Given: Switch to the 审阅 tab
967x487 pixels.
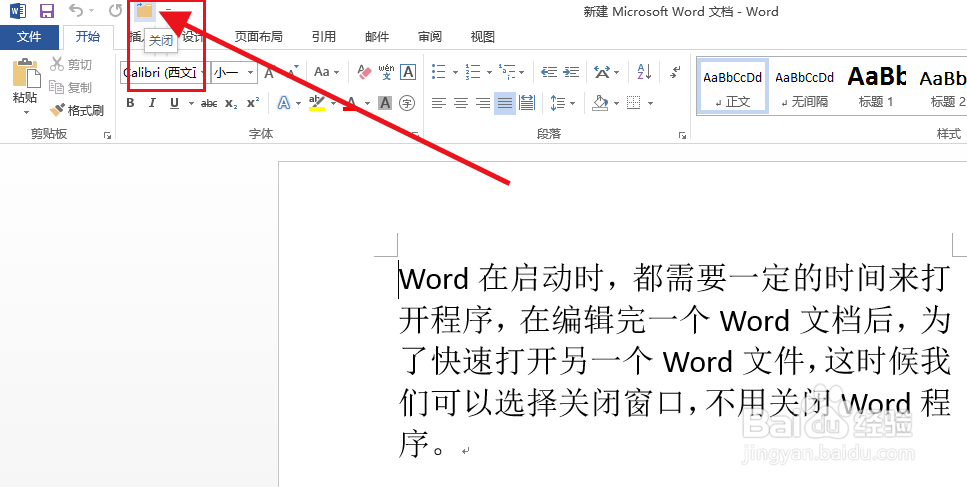Looking at the screenshot, I should 430,37.
